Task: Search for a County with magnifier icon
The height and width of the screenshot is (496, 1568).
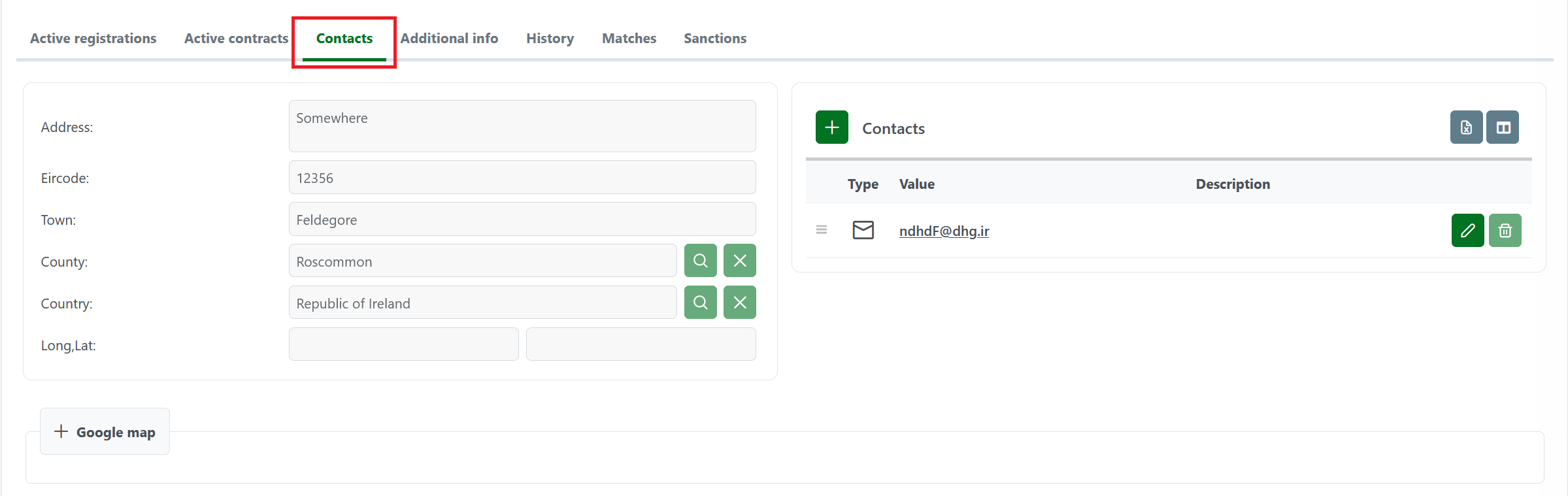Action: click(700, 261)
